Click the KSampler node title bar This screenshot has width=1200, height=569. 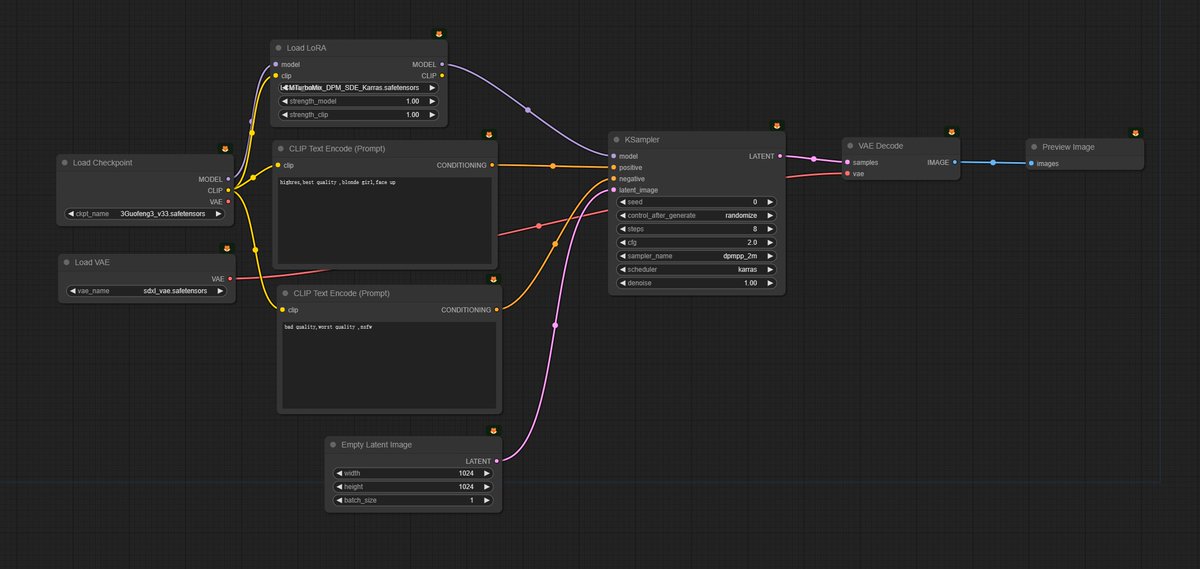(x=697, y=140)
